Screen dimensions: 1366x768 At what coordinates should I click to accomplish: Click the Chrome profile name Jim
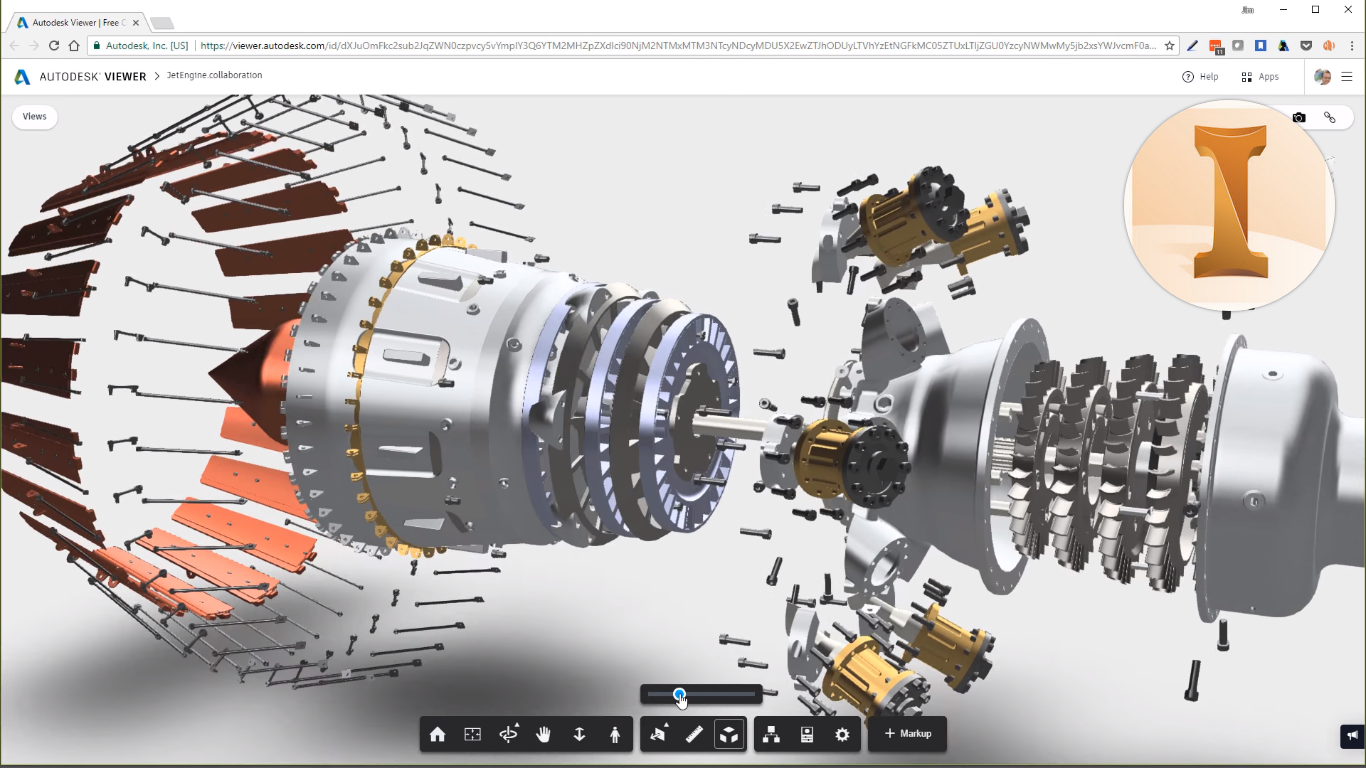(1247, 10)
